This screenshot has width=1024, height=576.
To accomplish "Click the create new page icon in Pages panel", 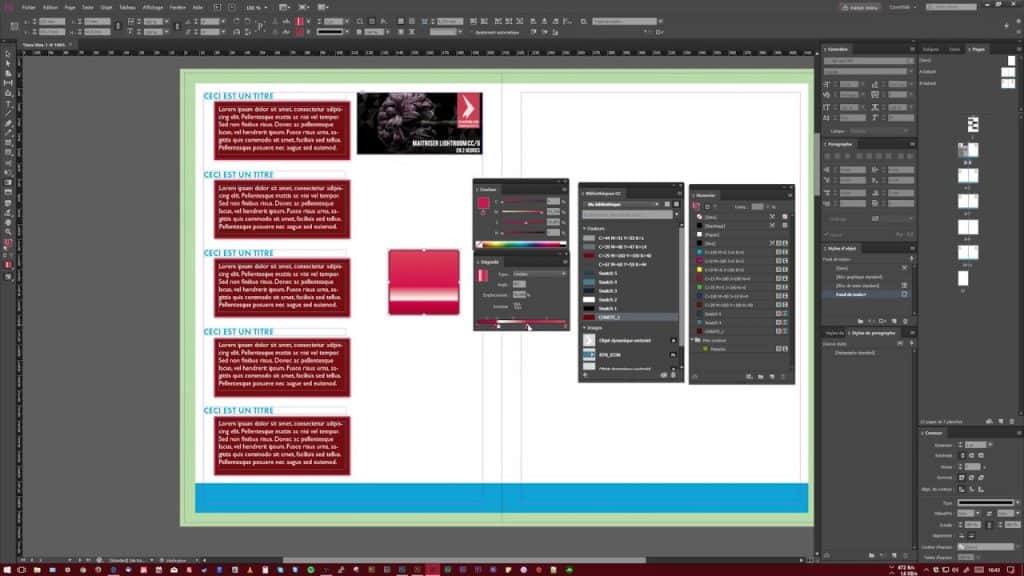I will pyautogui.click(x=1000, y=421).
